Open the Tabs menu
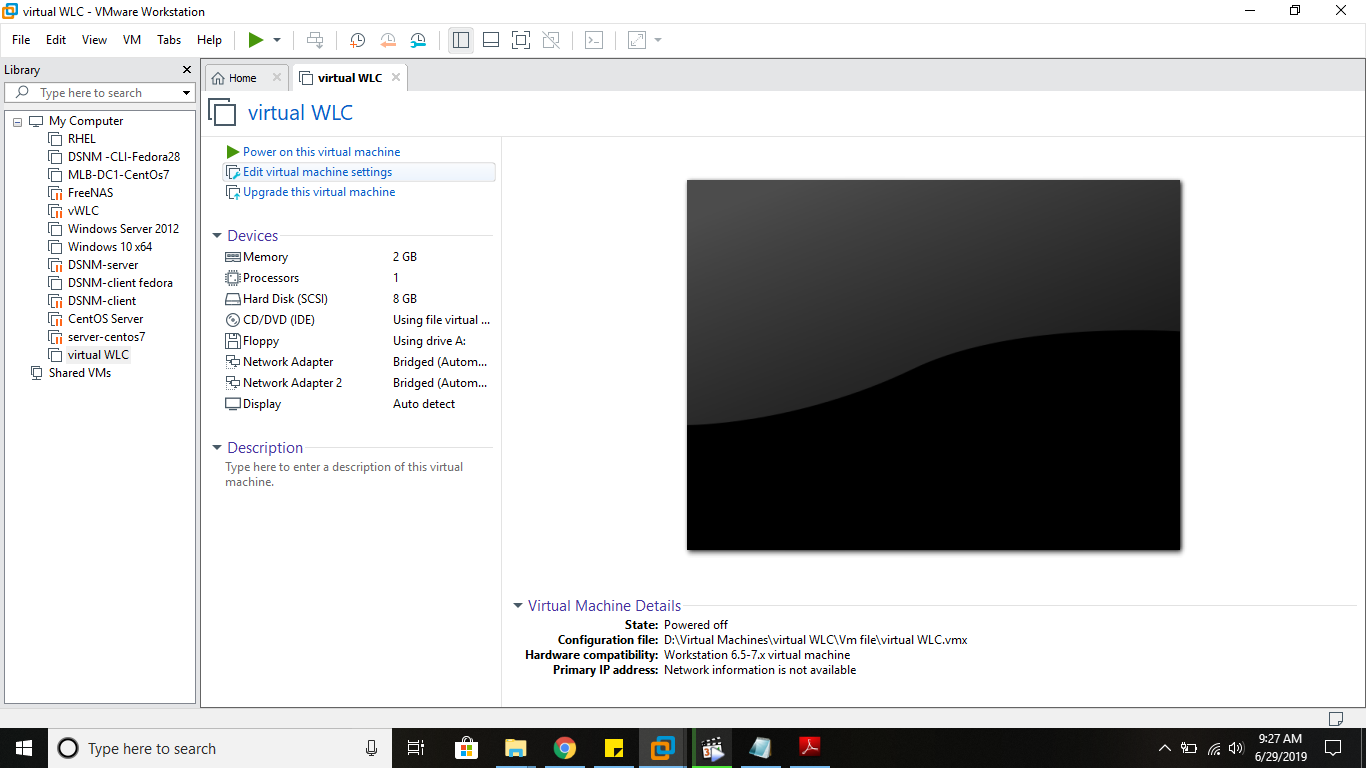Image resolution: width=1366 pixels, height=768 pixels. pyautogui.click(x=169, y=40)
